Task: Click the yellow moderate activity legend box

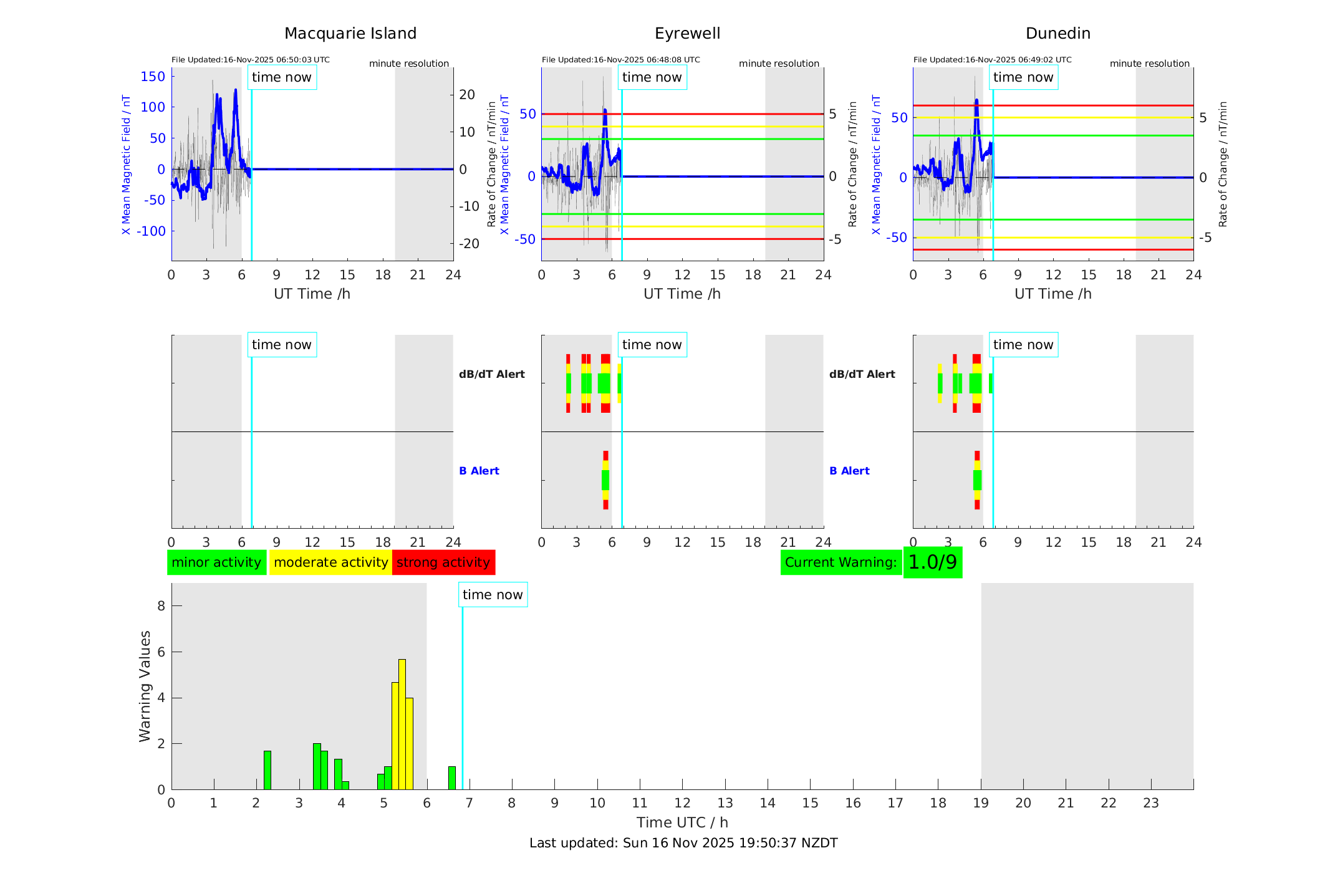Action: pos(330,562)
